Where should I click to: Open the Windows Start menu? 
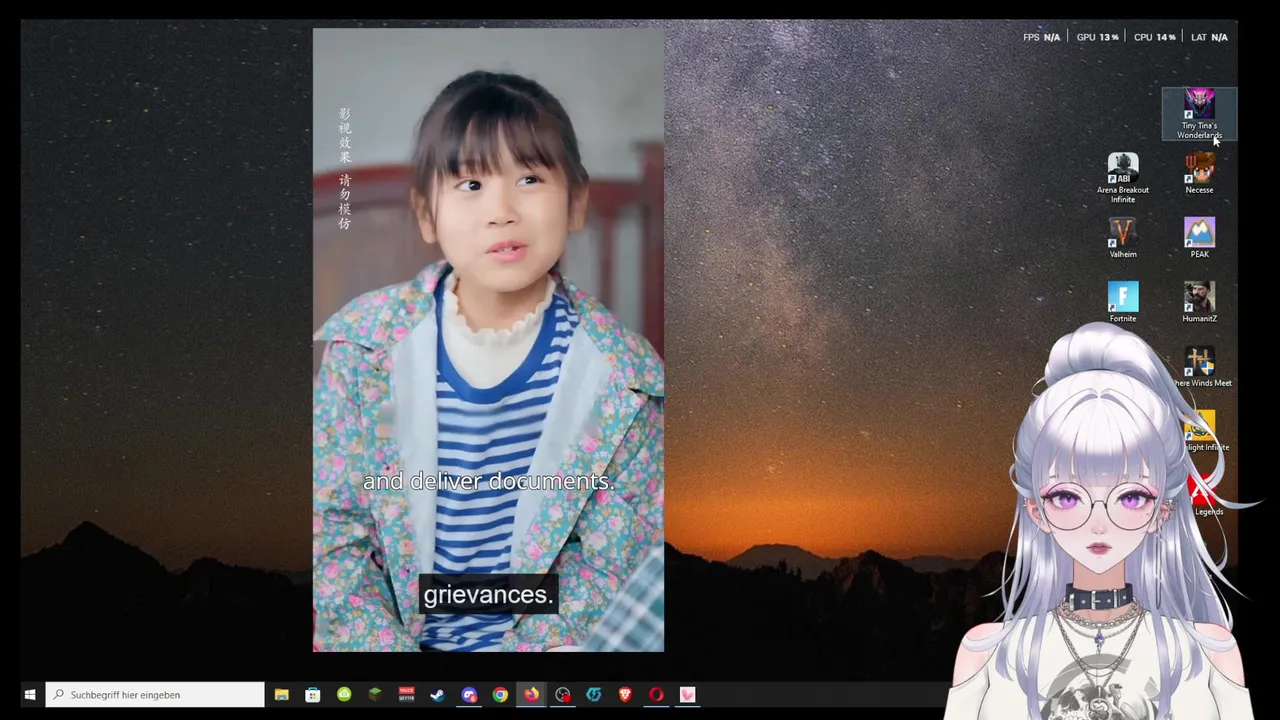[x=30, y=694]
